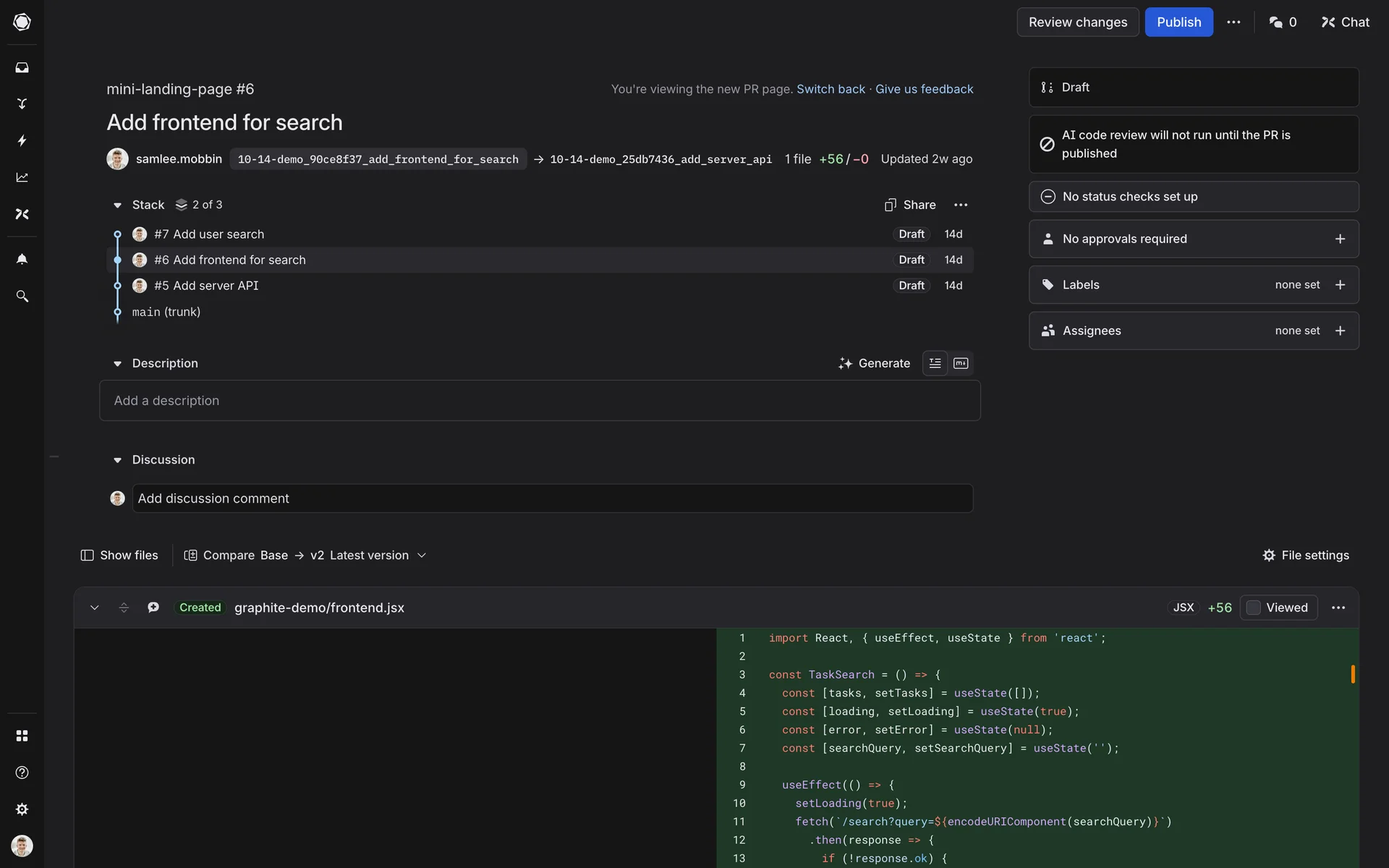Switch description to rich text view toggle
Viewport: 1389px width, 868px height.
coord(935,363)
